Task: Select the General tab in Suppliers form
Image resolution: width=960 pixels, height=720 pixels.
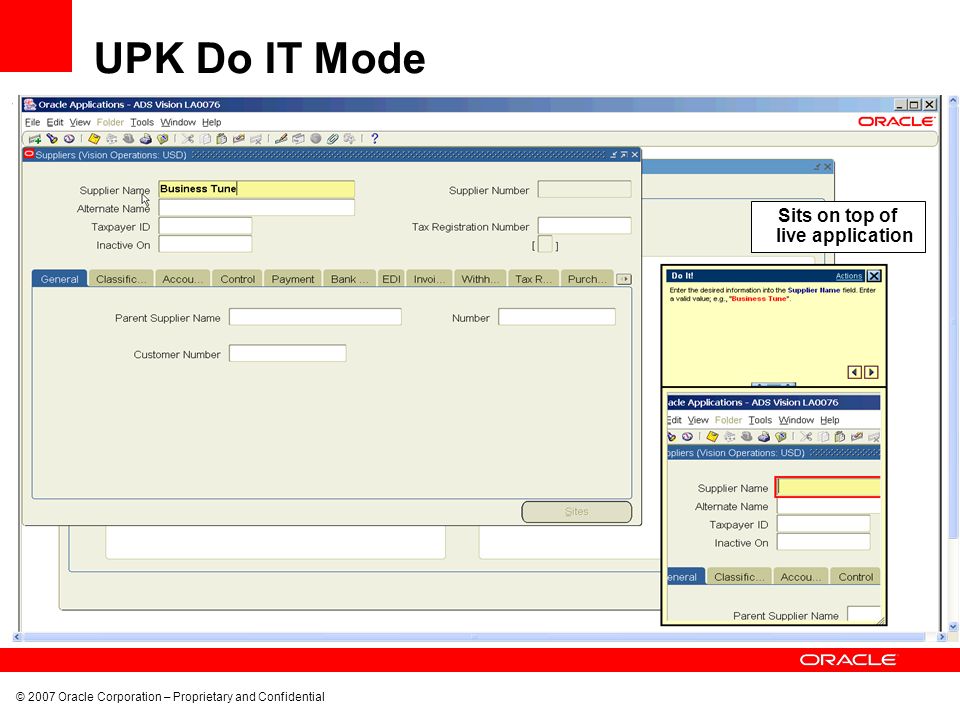Action: tap(59, 279)
